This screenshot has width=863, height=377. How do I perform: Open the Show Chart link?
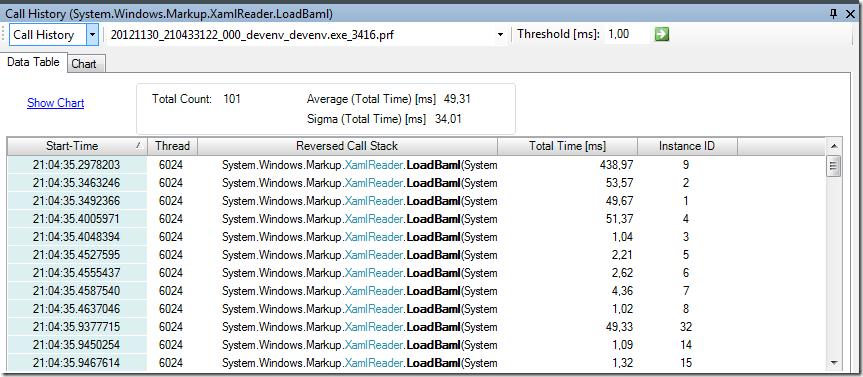(56, 103)
